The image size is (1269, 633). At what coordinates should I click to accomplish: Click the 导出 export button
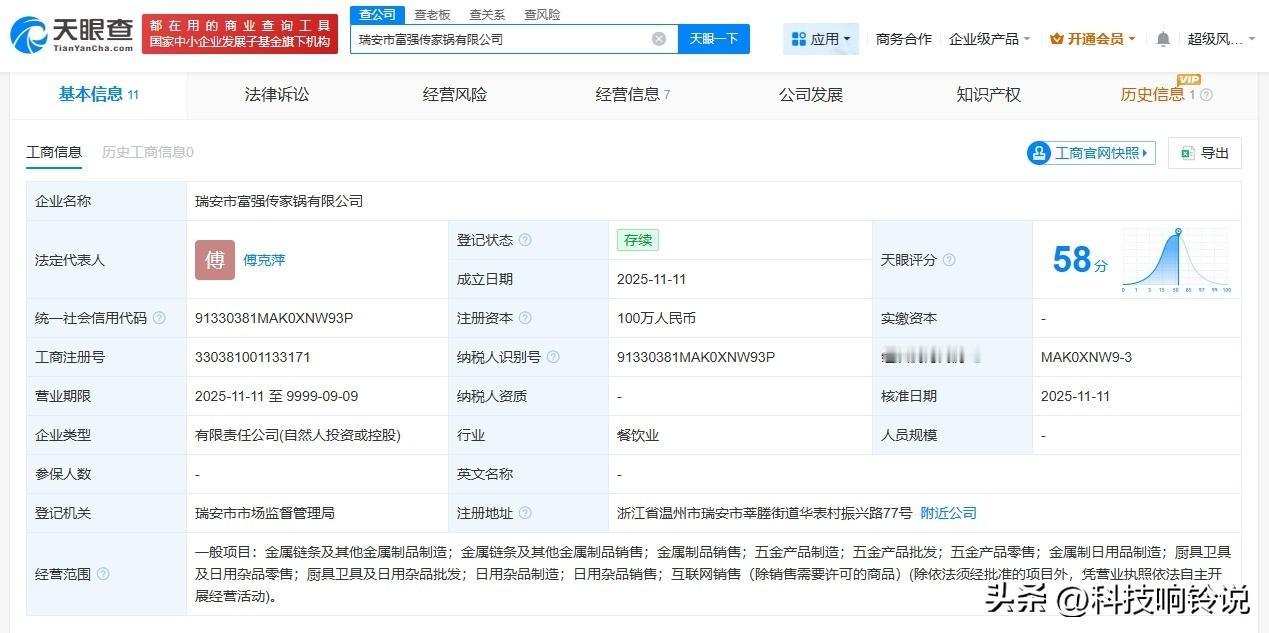(x=1205, y=153)
